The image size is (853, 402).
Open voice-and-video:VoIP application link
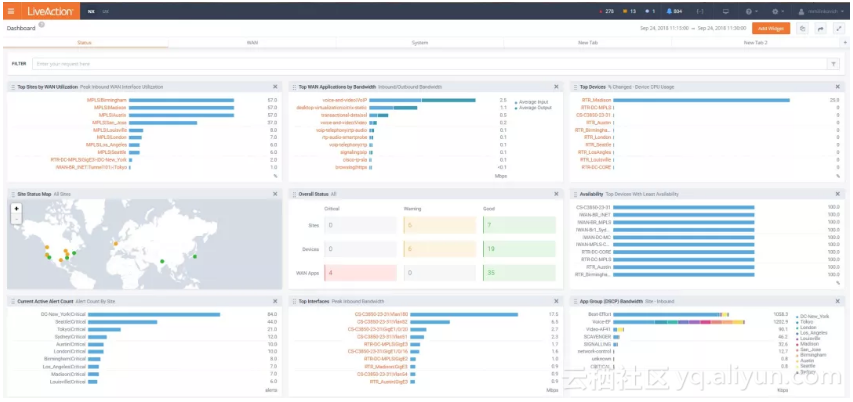(344, 100)
